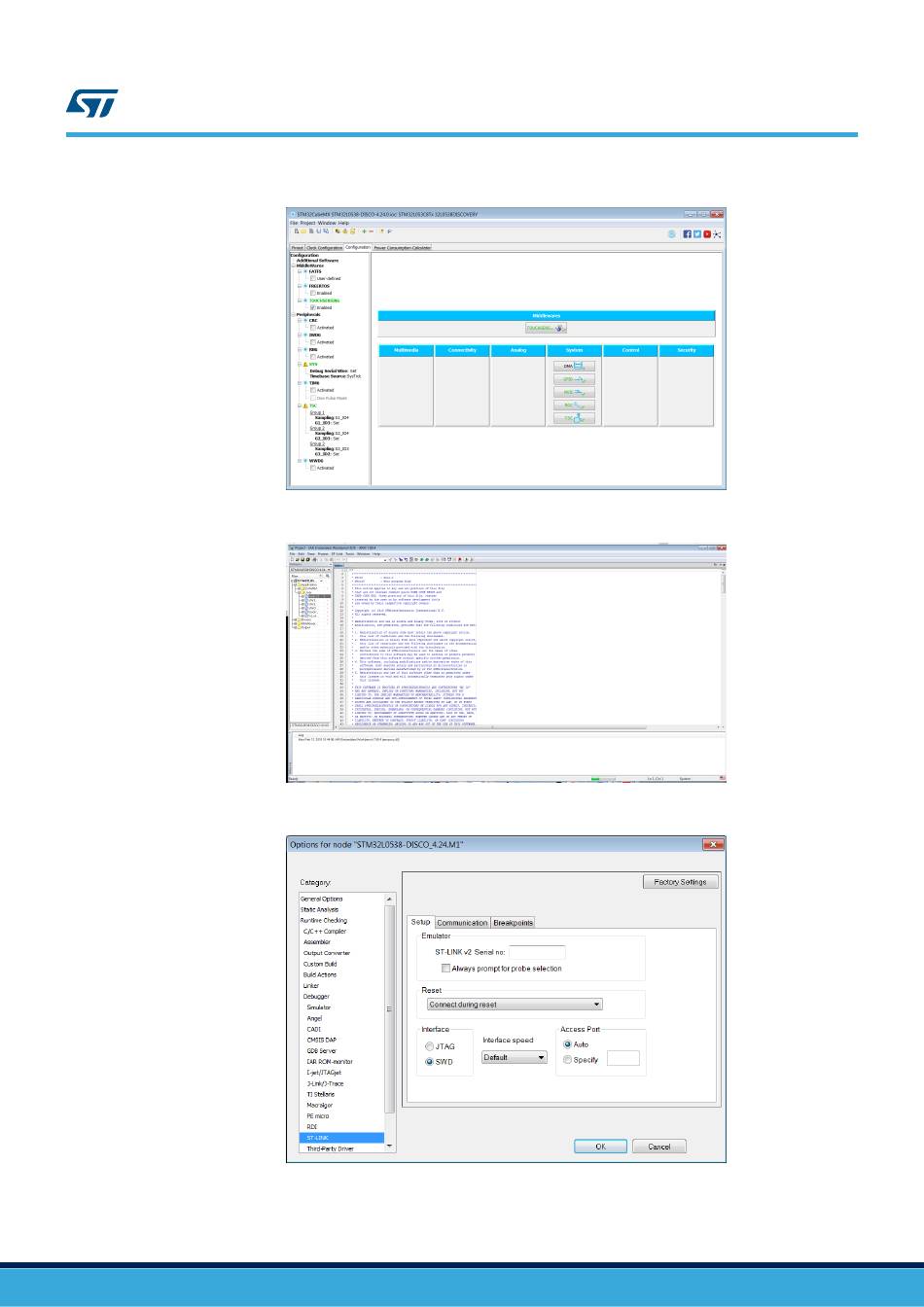Click Cancel in Options dialog
Viewport: 924px width, 1307px height.
click(658, 1146)
